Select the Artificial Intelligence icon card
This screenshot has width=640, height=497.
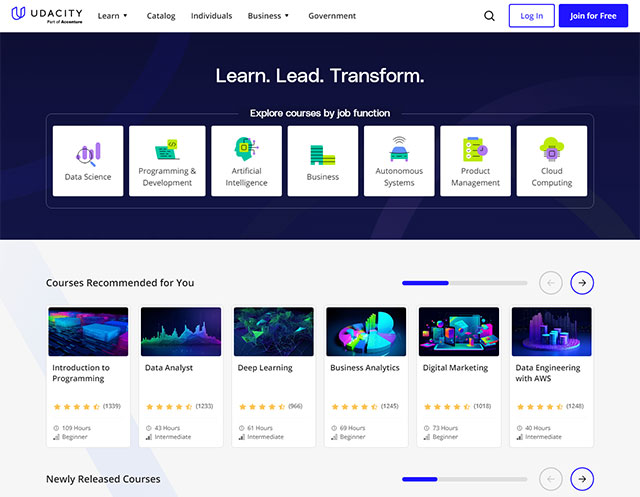coord(246,152)
